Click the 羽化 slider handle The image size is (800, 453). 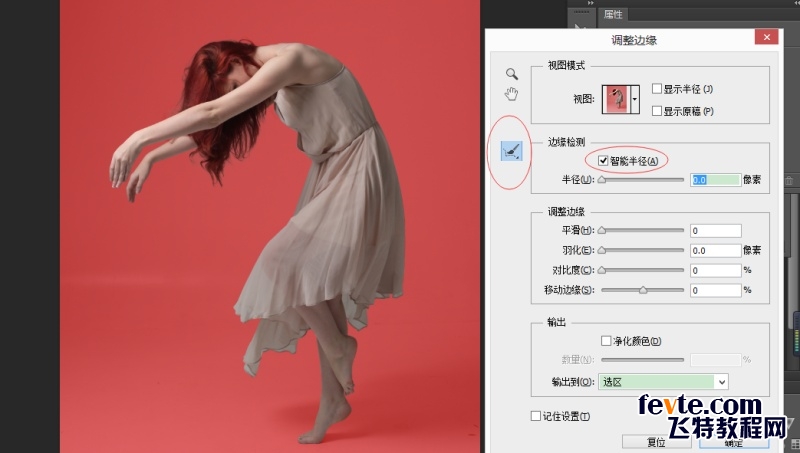pyautogui.click(x=602, y=250)
